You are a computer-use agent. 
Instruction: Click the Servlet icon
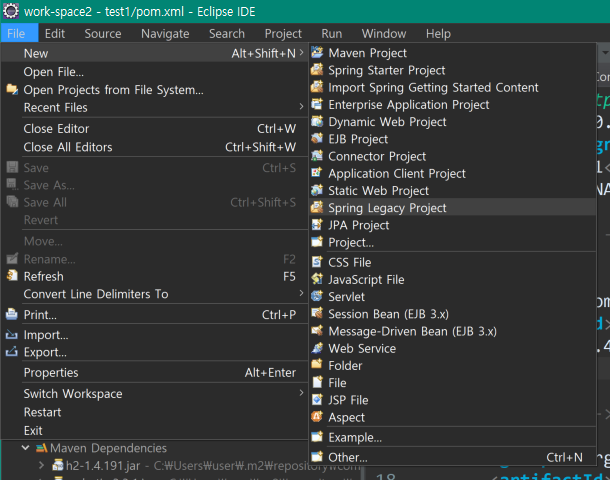(317, 296)
